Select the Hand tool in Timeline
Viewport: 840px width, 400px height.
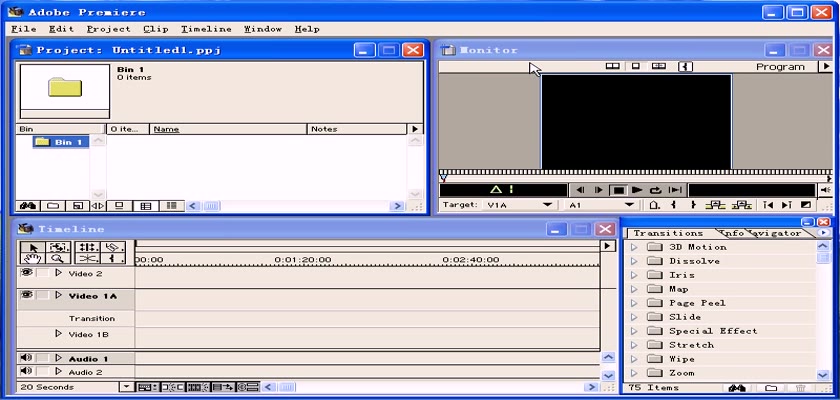pyautogui.click(x=34, y=258)
